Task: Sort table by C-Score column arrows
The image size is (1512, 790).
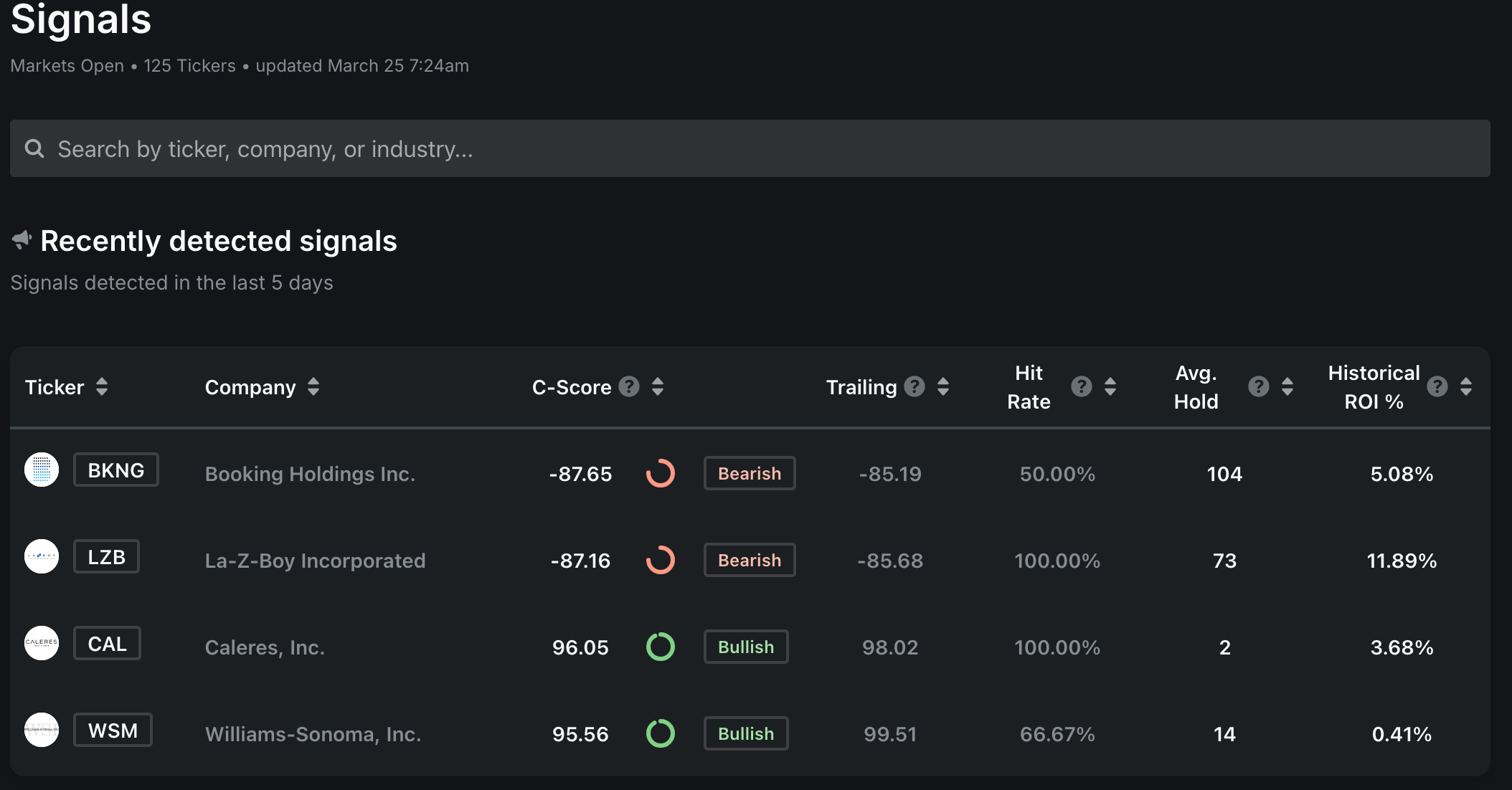Action: 658,386
